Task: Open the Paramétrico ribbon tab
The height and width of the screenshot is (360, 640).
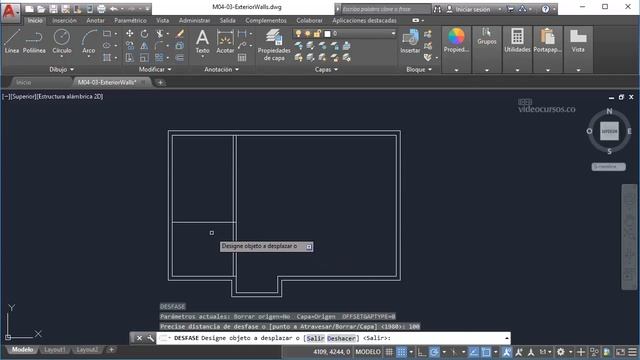Action: (130, 20)
